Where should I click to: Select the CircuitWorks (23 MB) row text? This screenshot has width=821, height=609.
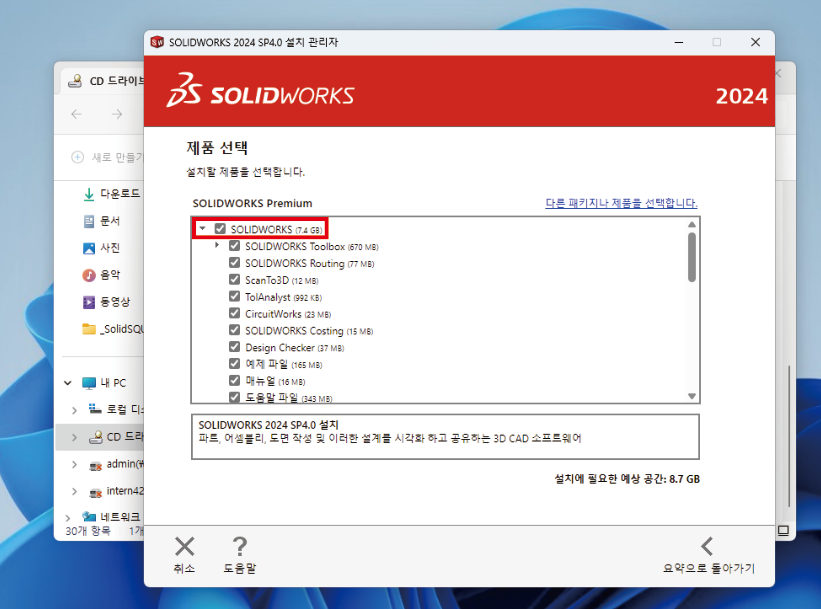point(288,314)
